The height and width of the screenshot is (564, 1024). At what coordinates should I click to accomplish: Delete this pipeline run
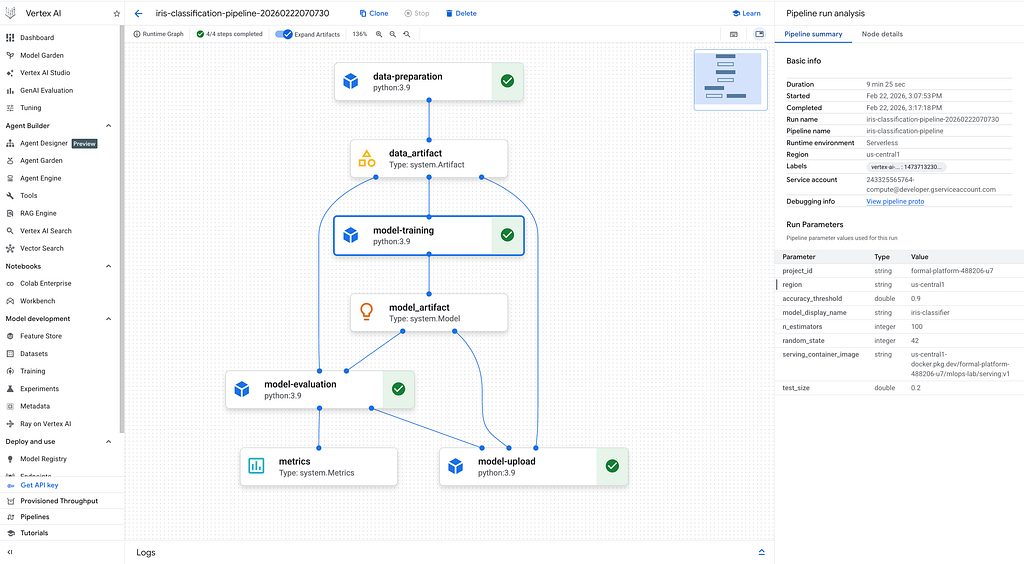tap(461, 13)
